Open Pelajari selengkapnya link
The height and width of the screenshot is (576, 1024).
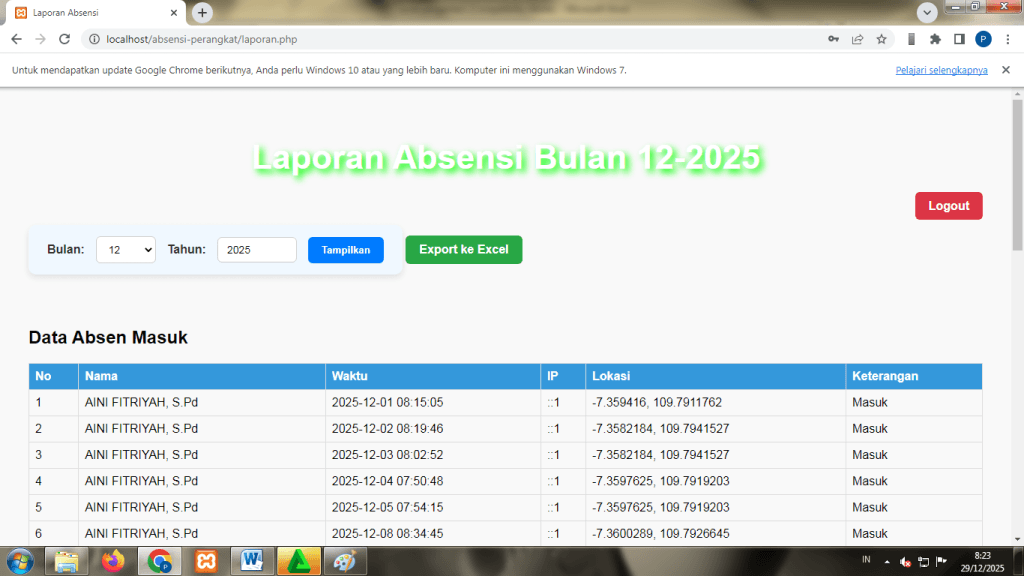941,70
